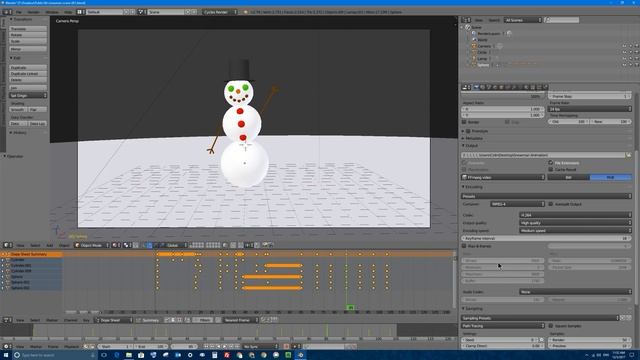
Task: Click the seed randomize clock icon
Action: pyautogui.click(x=542, y=340)
